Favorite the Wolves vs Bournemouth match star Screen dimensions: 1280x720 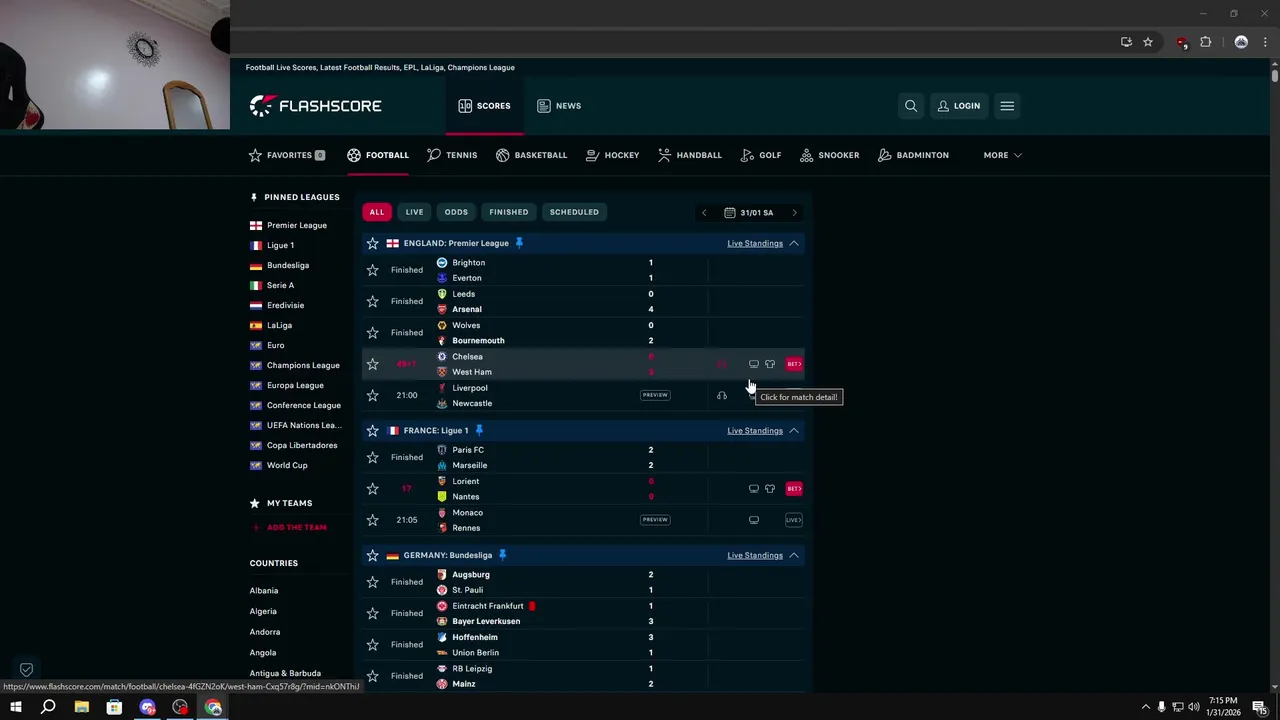(373, 333)
